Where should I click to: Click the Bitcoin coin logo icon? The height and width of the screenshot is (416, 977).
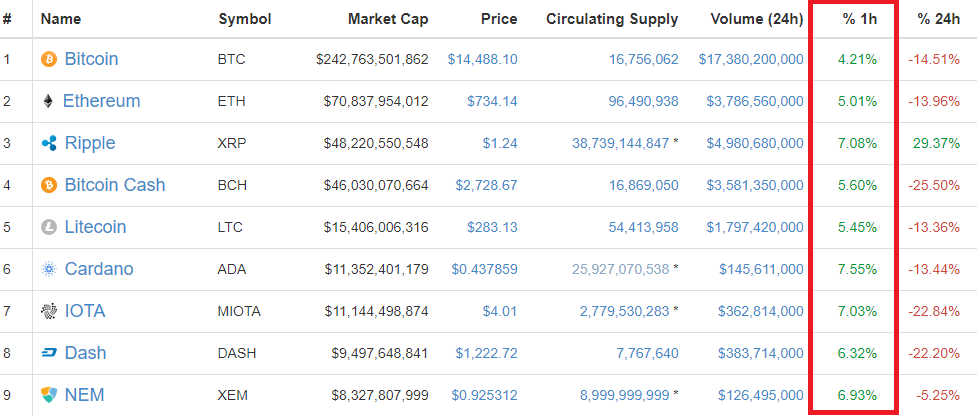click(49, 60)
